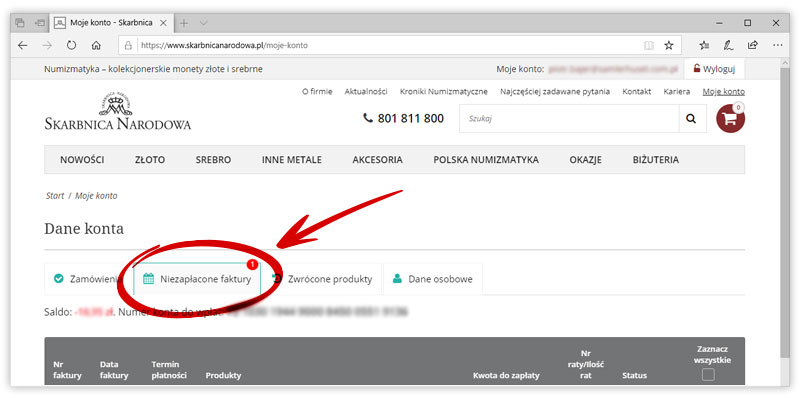The width and height of the screenshot is (800, 400).
Task: Expand the ZŁOTO category menu
Action: tap(150, 160)
